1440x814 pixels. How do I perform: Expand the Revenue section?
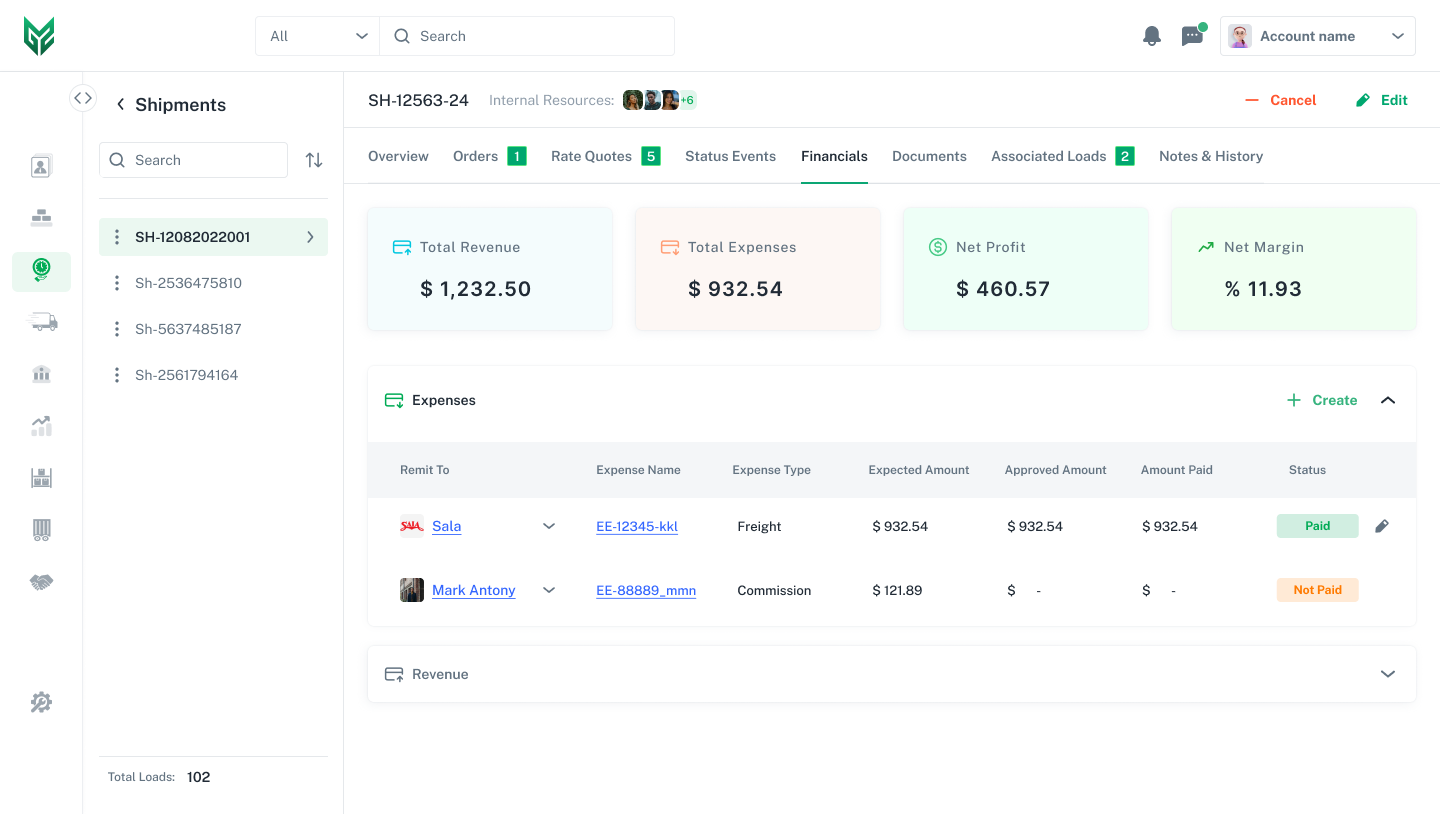coord(1388,674)
